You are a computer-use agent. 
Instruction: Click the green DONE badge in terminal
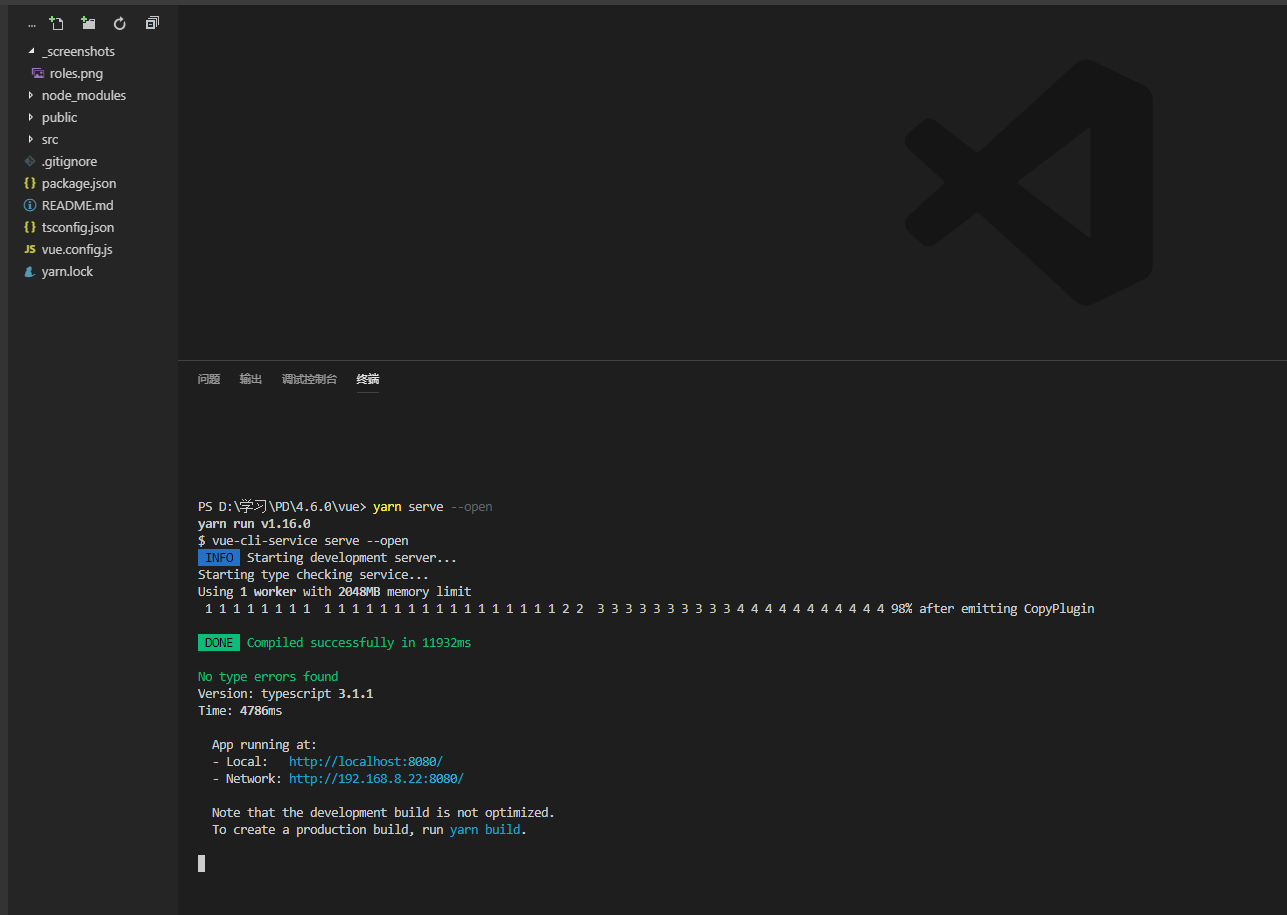pyautogui.click(x=219, y=643)
